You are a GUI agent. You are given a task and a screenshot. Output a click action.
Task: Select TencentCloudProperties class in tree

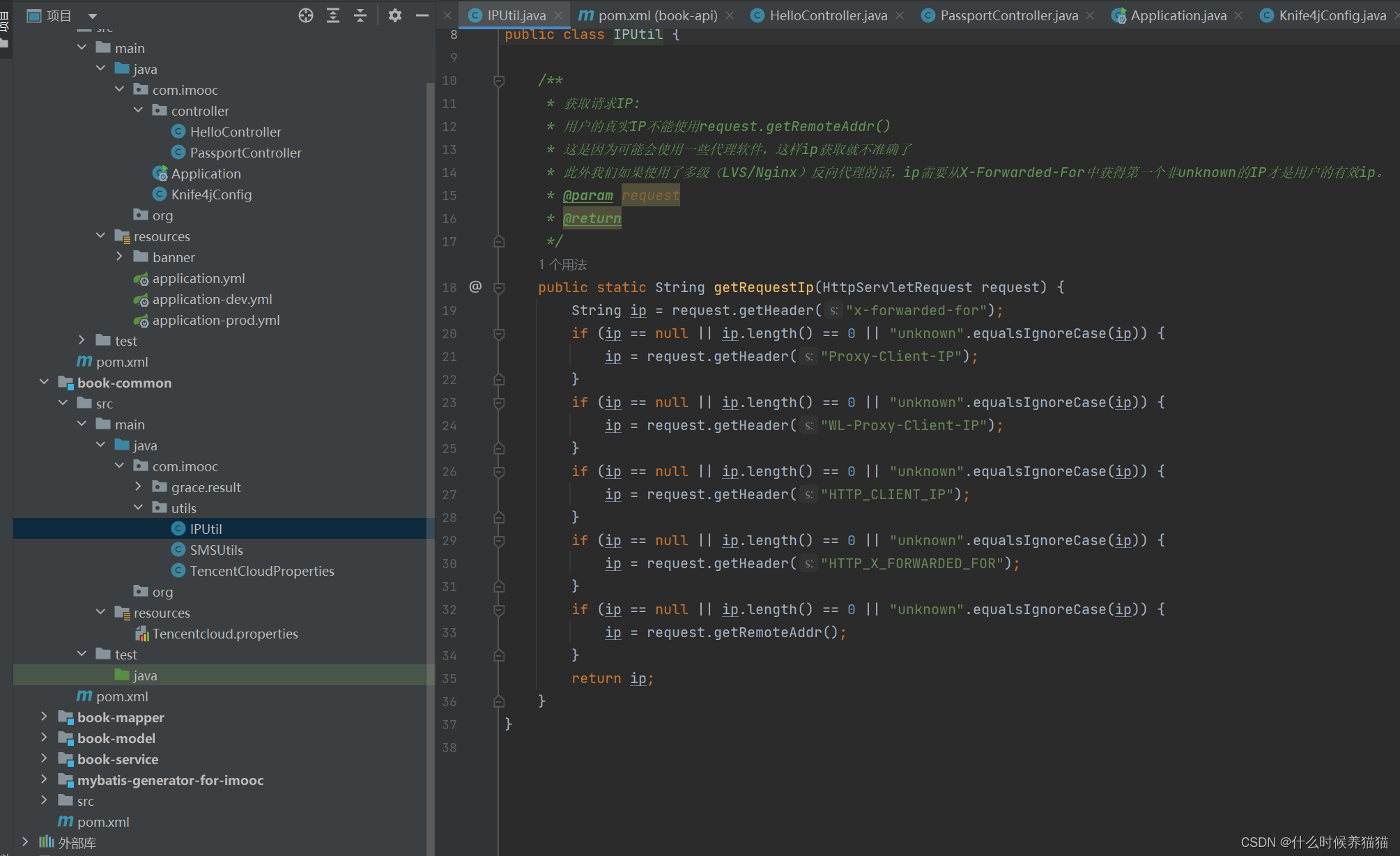point(262,571)
